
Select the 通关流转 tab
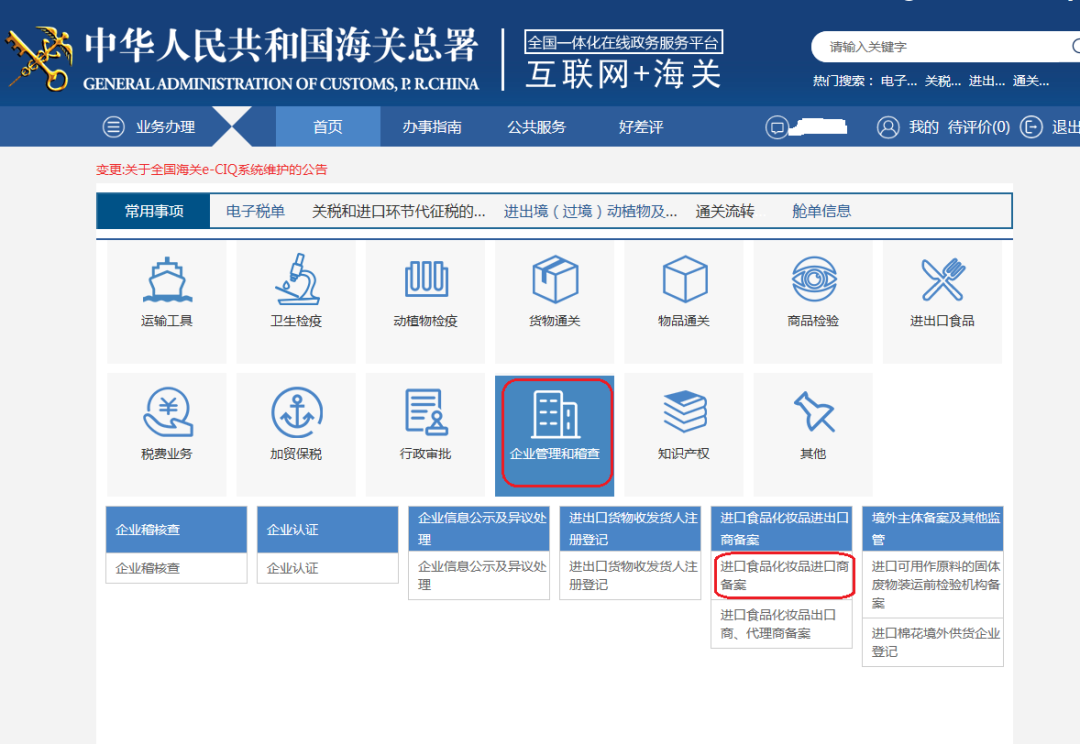tap(725, 211)
